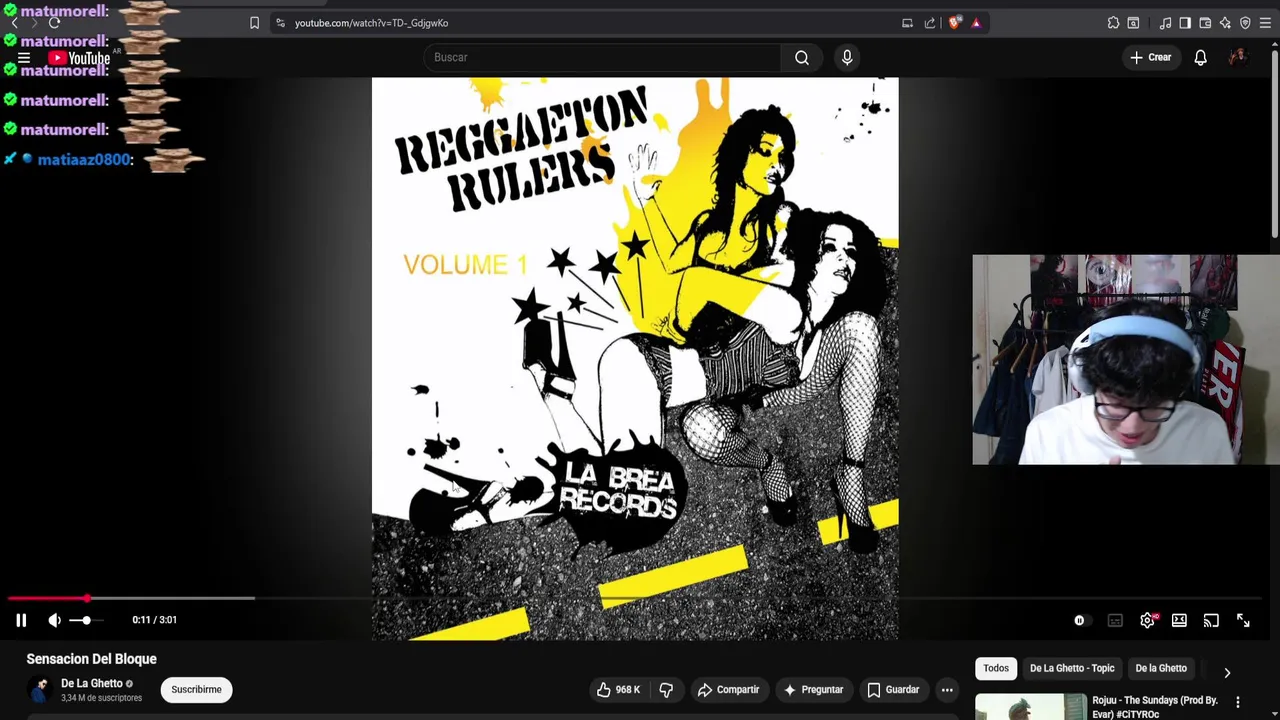Open the Brave Wallet icon

[1205, 23]
